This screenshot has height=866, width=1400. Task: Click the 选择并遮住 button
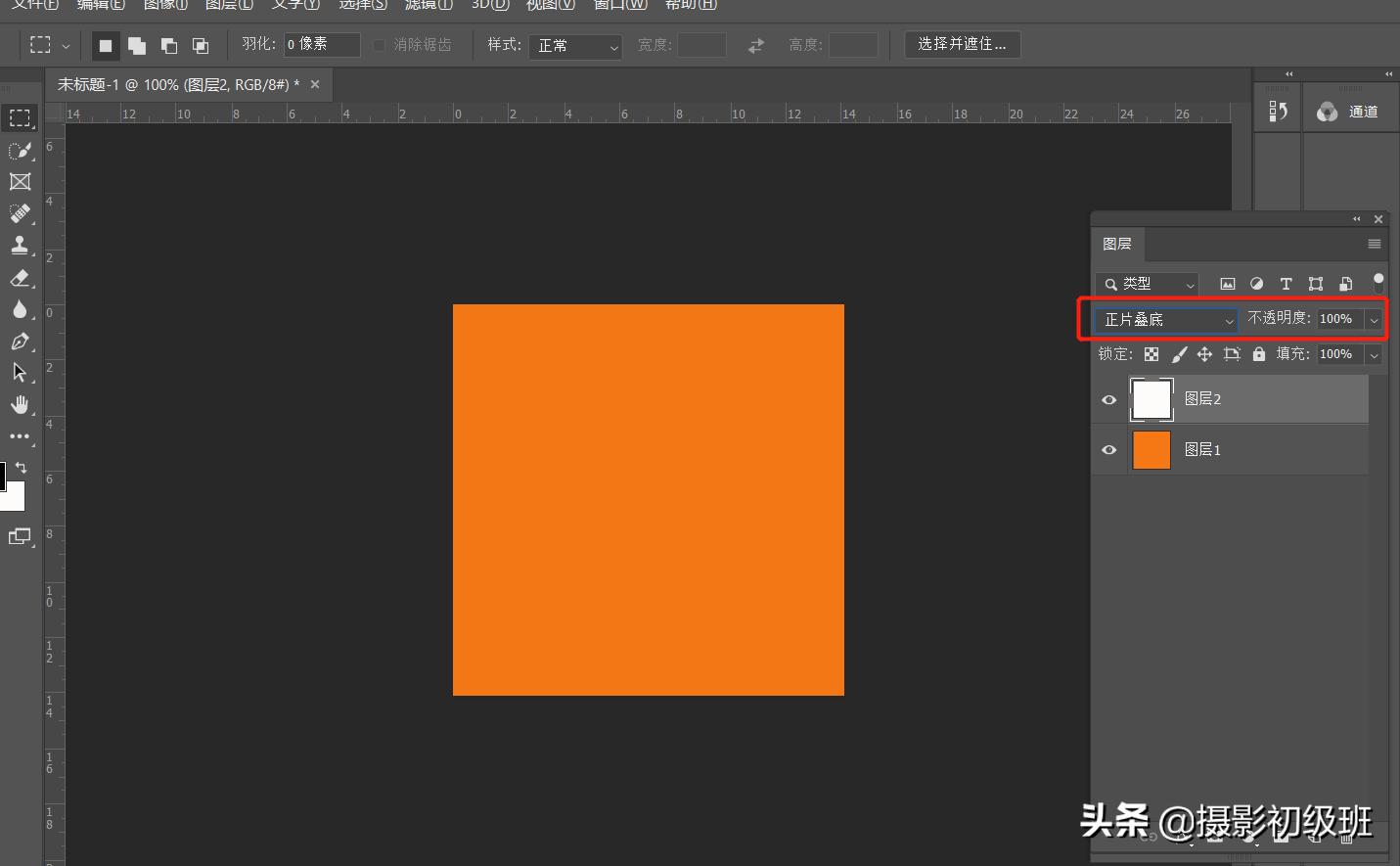[x=962, y=44]
